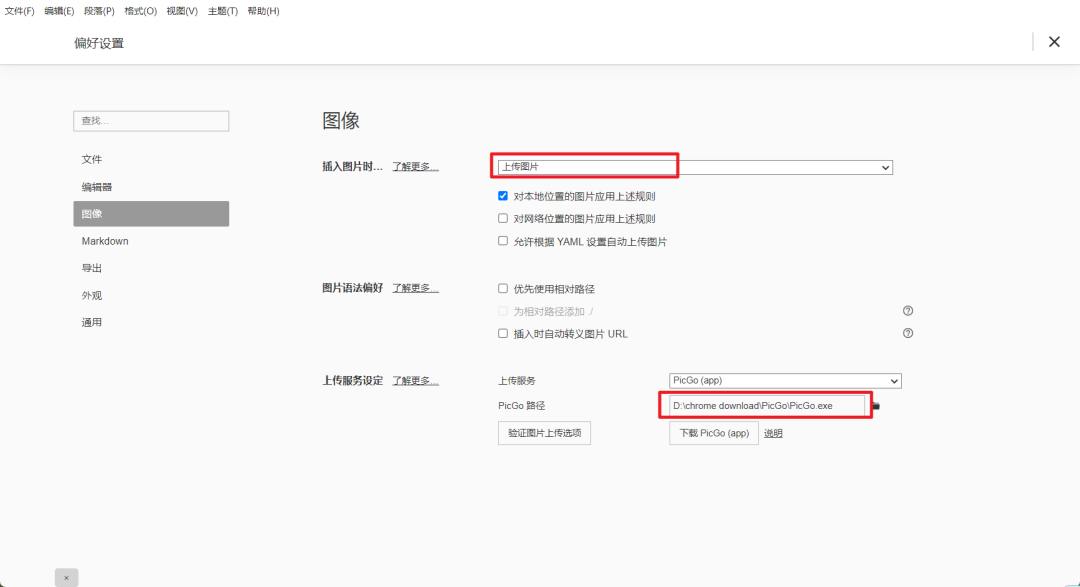The image size is (1080, 587).
Task: Click the PicGo 路径 input field
Action: [x=767, y=406]
